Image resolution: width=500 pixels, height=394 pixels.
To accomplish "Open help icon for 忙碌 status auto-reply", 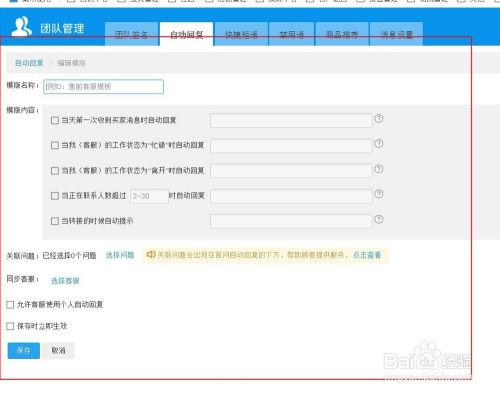I will (x=379, y=143).
